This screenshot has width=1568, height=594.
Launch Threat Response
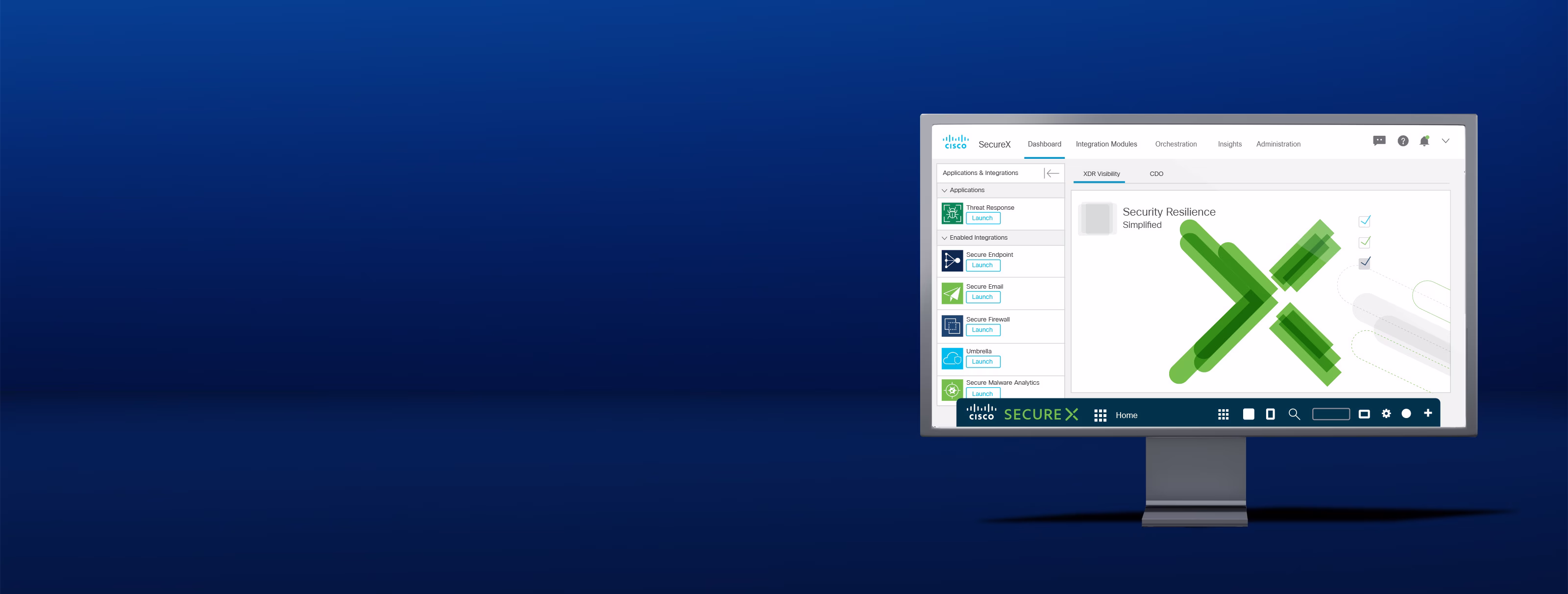(982, 219)
